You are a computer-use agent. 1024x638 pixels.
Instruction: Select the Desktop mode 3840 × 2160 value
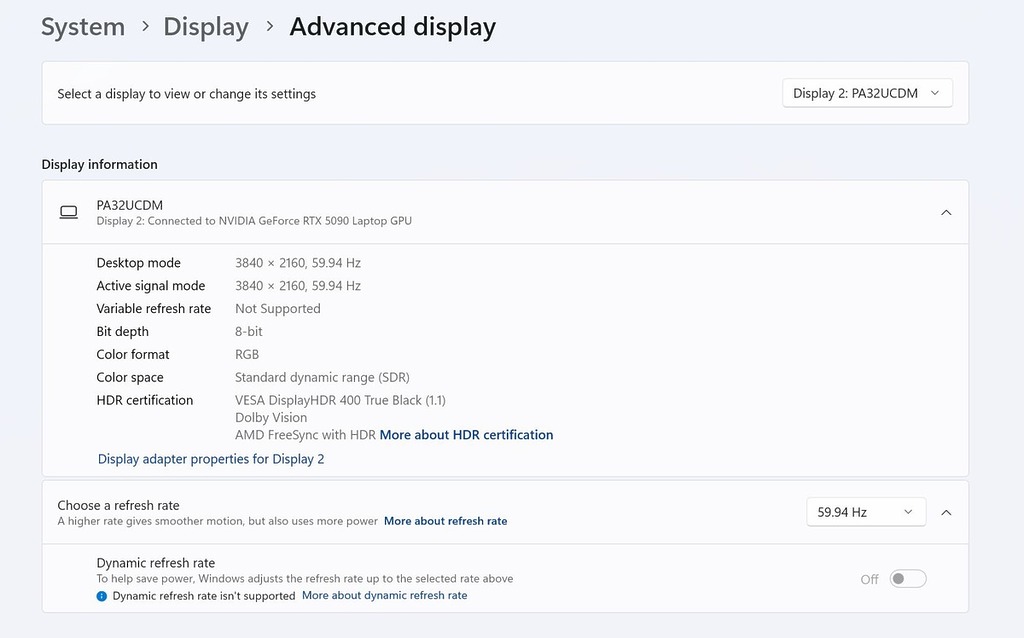[x=298, y=263]
